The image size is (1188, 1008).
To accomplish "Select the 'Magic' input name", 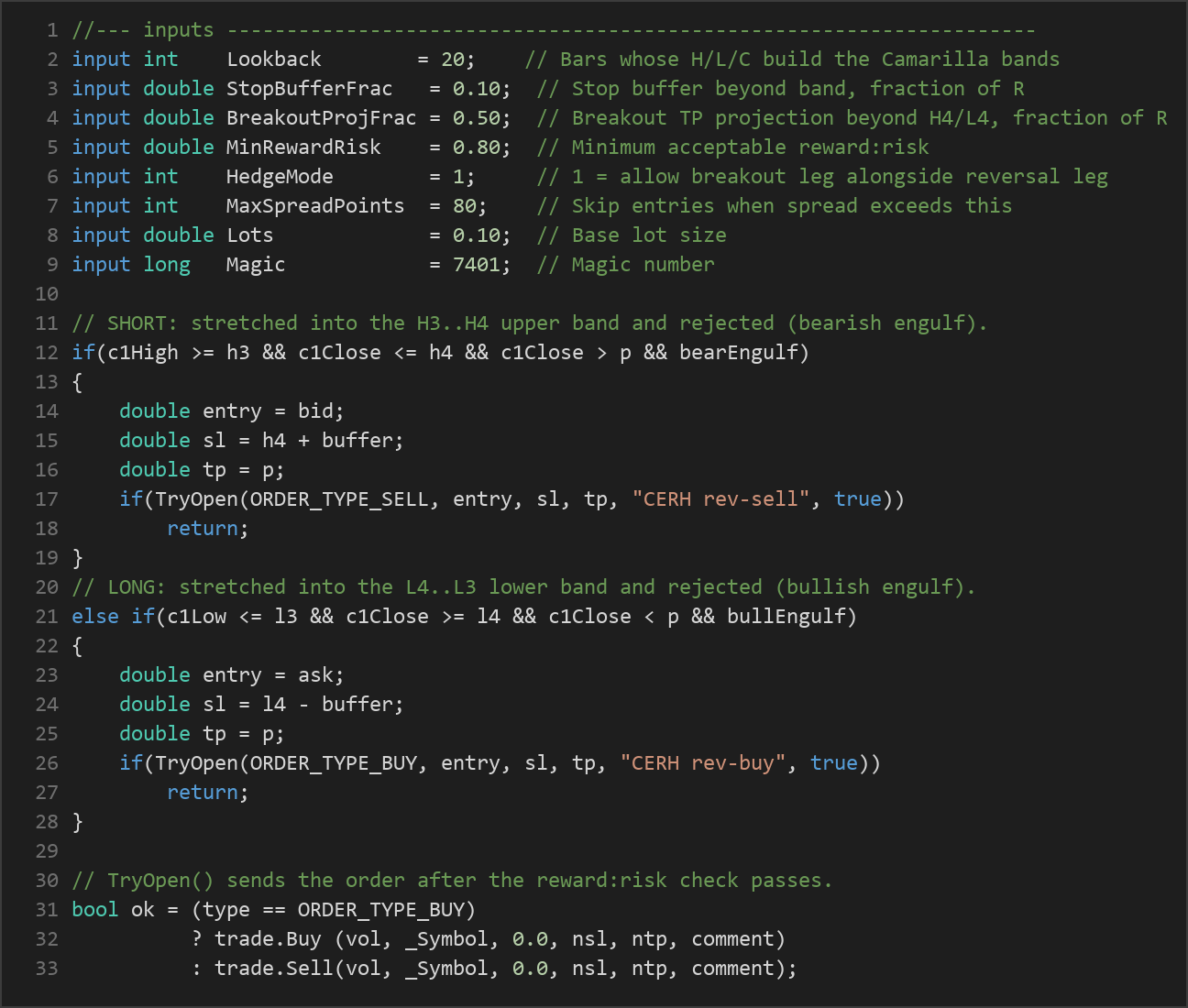I will click(x=256, y=265).
